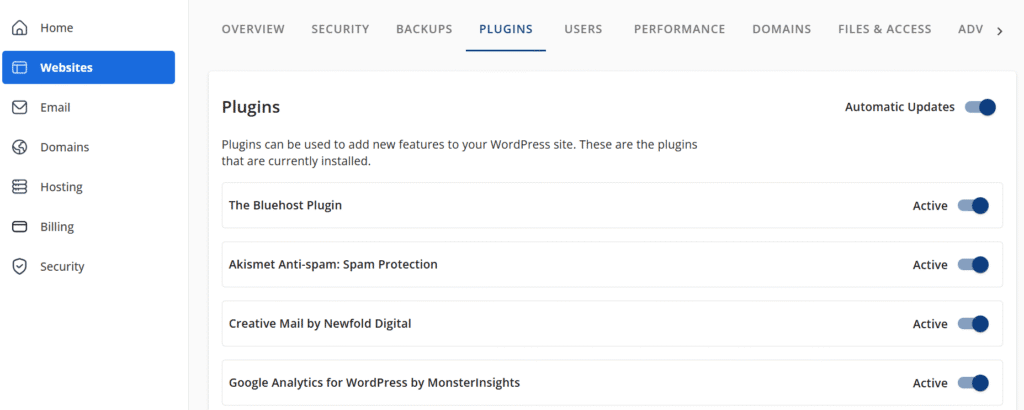The width and height of the screenshot is (1024, 410).
Task: Click "The Bluehost Plugin" name text
Action: tap(285, 205)
